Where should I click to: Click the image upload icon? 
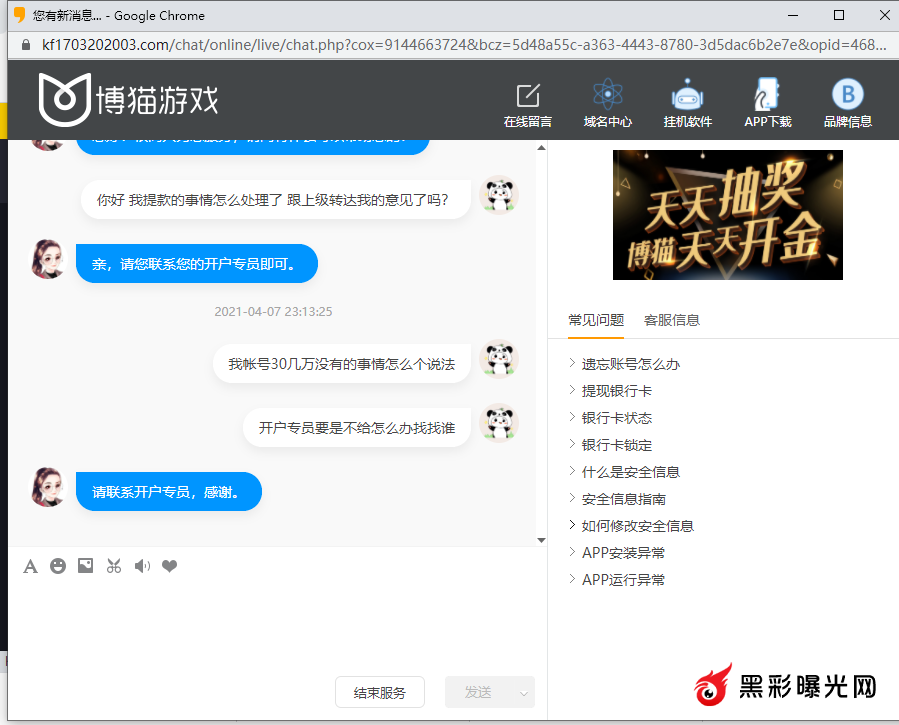pyautogui.click(x=86, y=566)
